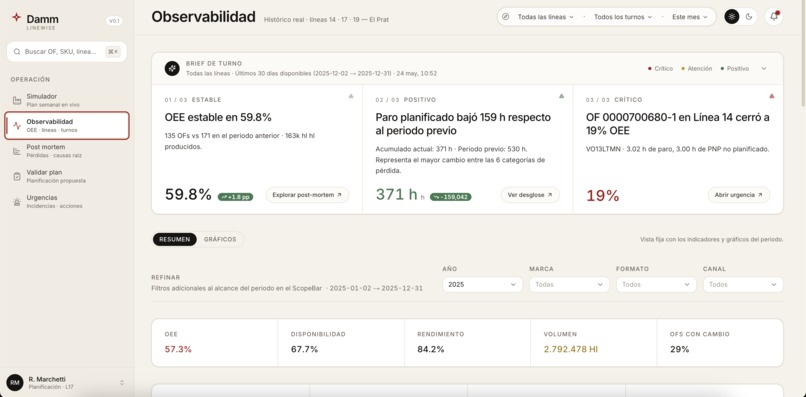Viewport: 806px width, 397px height.
Task: Click the compass icon in scope bar
Action: point(506,16)
